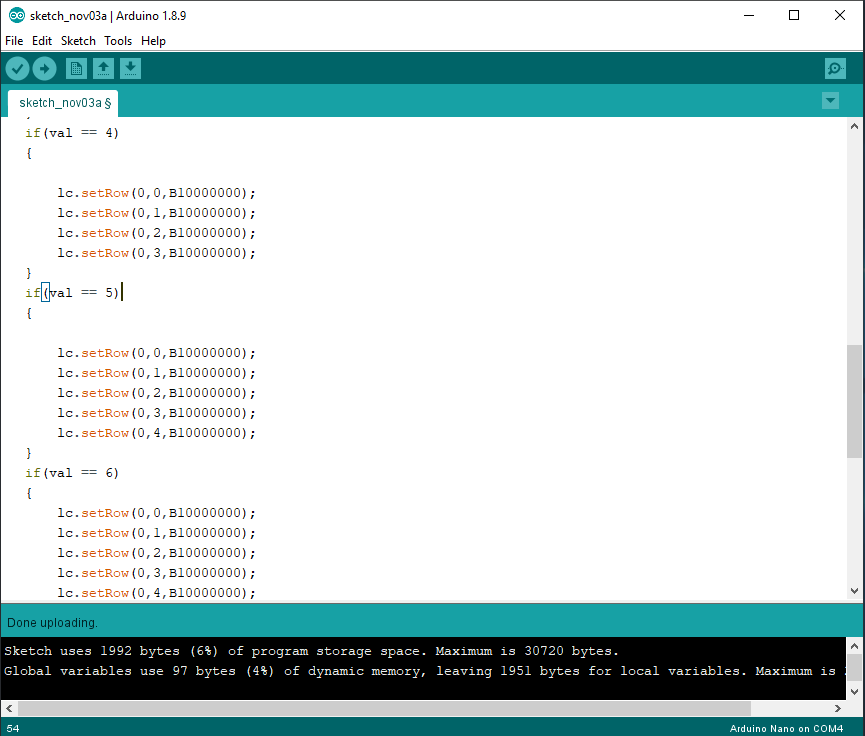The width and height of the screenshot is (865, 736).
Task: Click the line 'if(val == 5)'
Action: pyautogui.click(x=72, y=293)
